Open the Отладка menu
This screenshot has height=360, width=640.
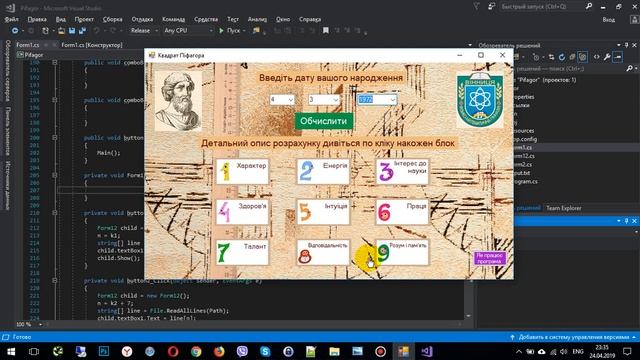click(142, 19)
